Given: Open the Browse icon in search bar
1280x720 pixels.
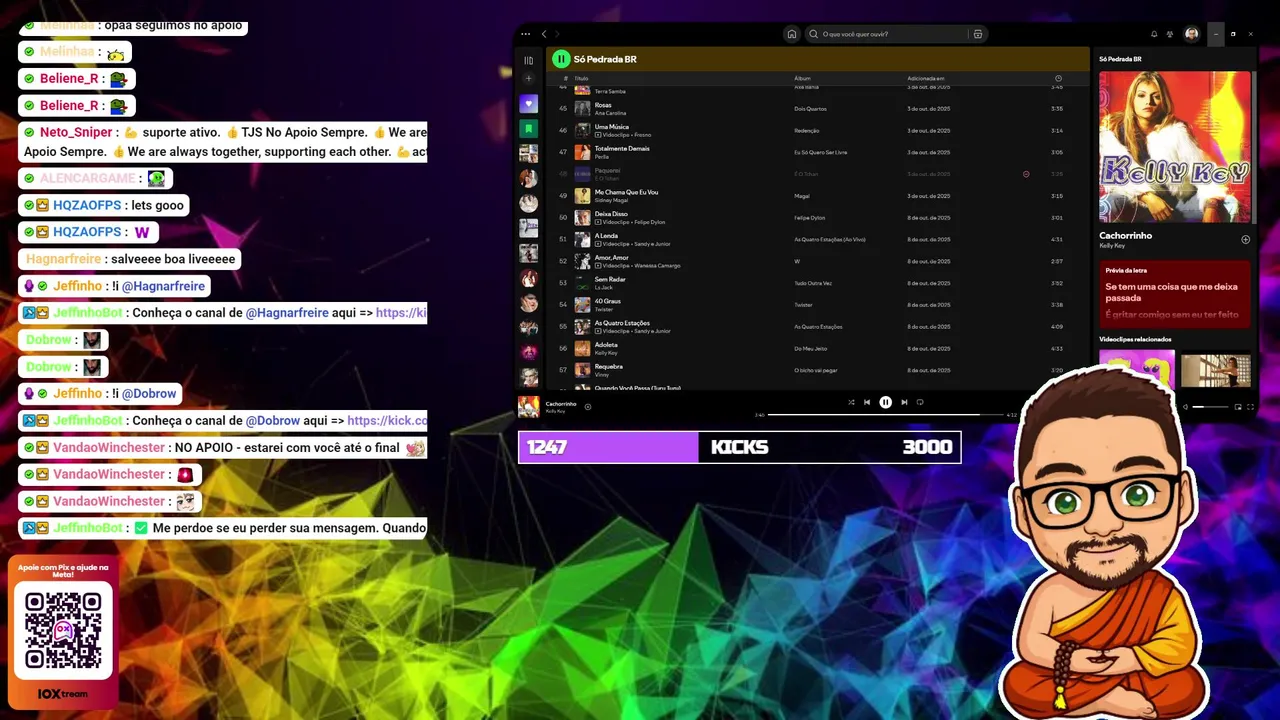Looking at the screenshot, I should [x=978, y=34].
